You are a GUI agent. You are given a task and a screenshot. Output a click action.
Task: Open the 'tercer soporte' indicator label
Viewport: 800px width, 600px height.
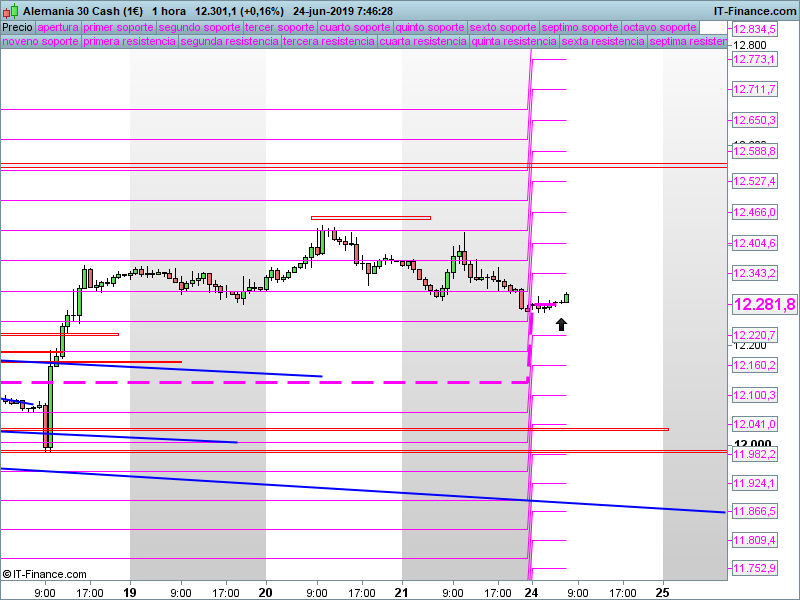click(x=279, y=27)
